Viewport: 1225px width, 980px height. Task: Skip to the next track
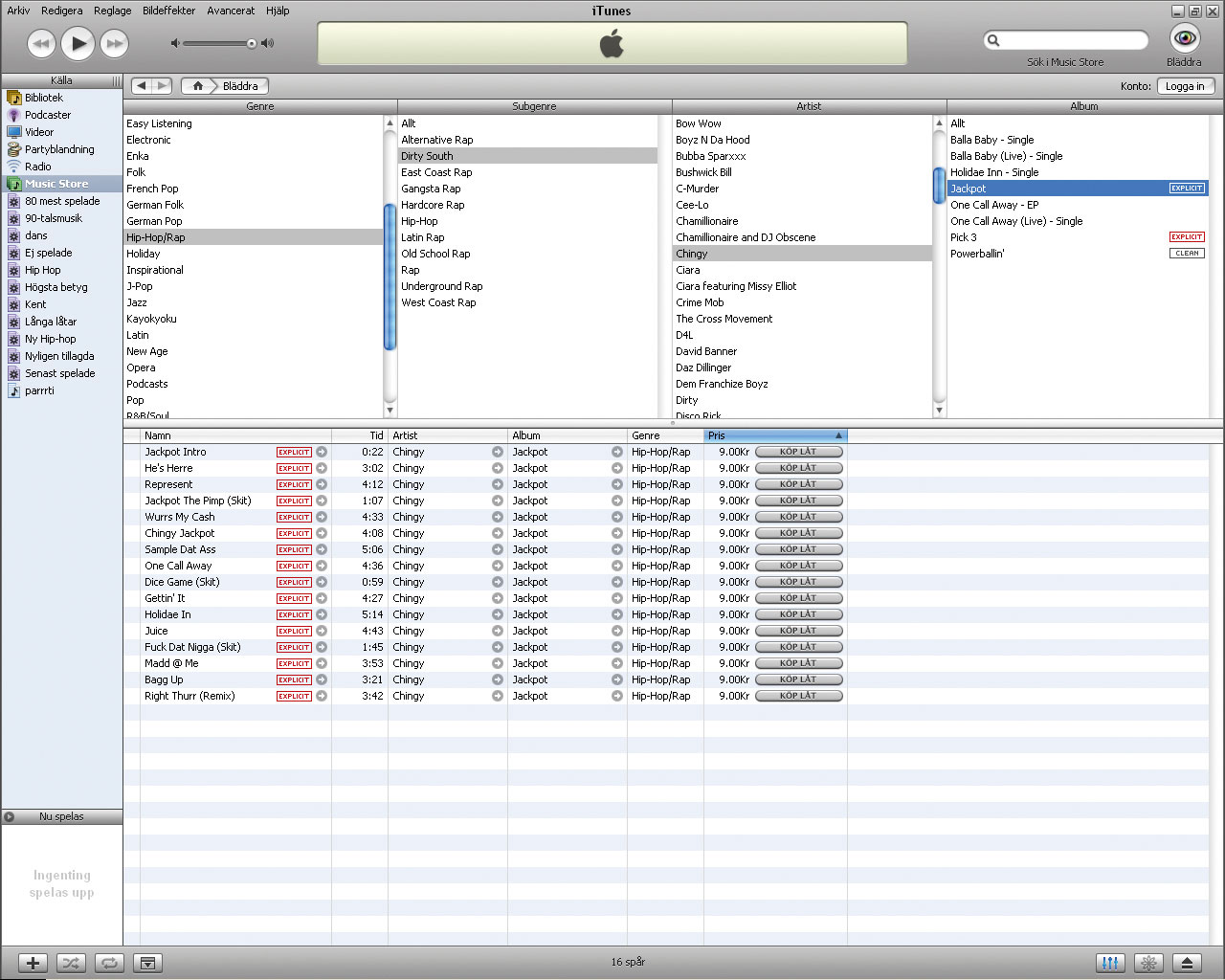(115, 43)
